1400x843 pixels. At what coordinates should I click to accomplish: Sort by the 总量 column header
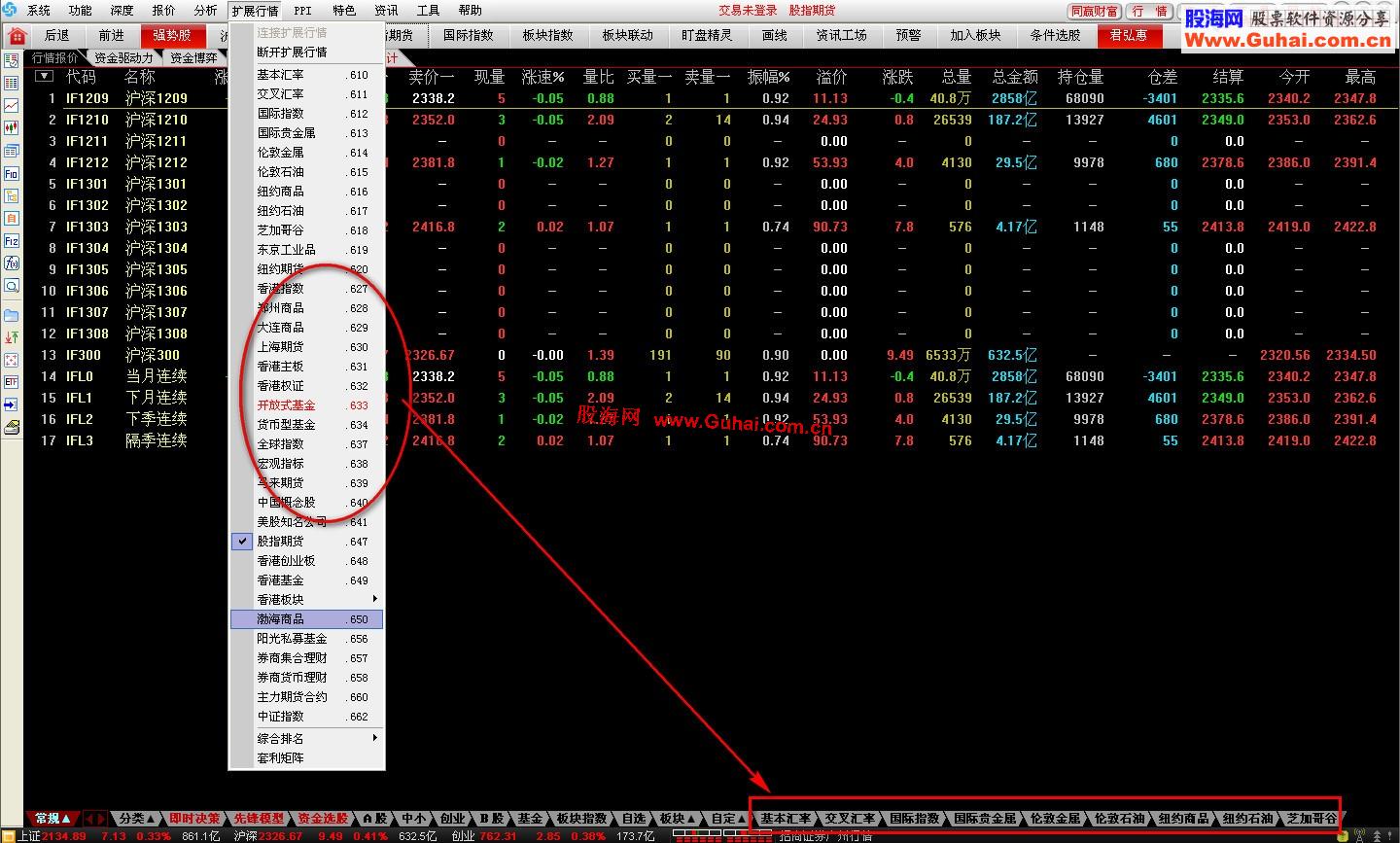click(957, 77)
